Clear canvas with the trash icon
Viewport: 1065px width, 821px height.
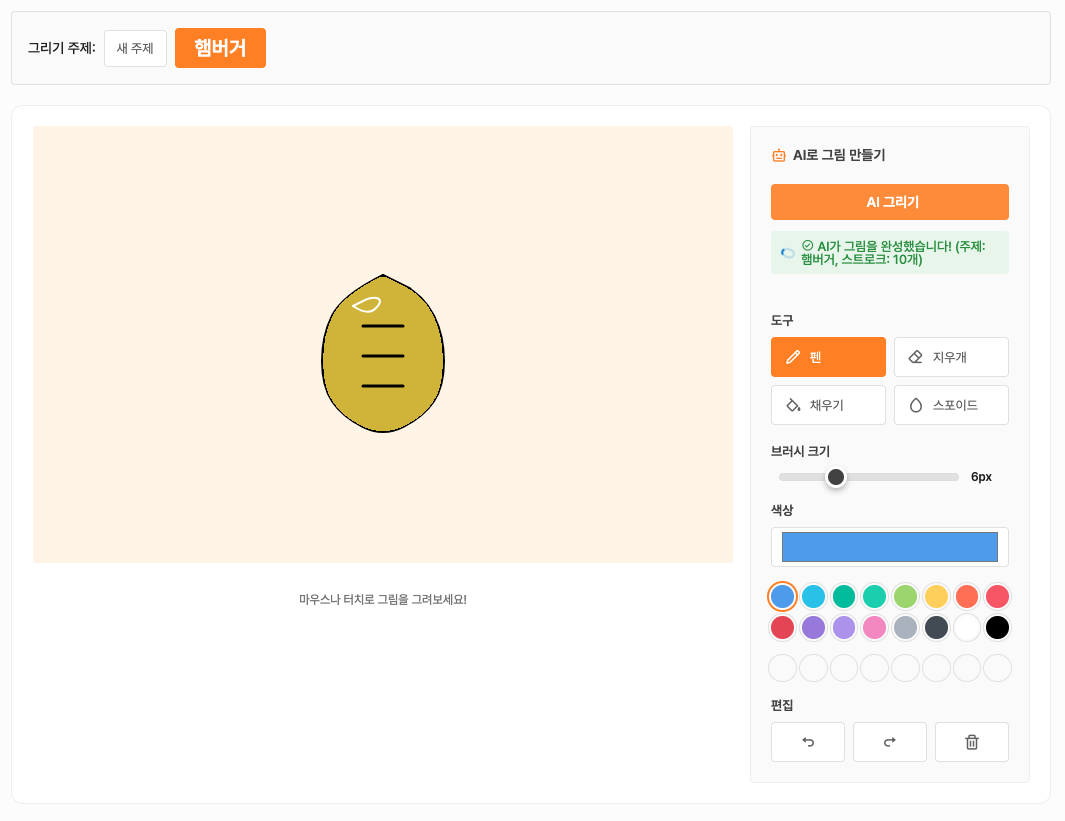coord(971,742)
